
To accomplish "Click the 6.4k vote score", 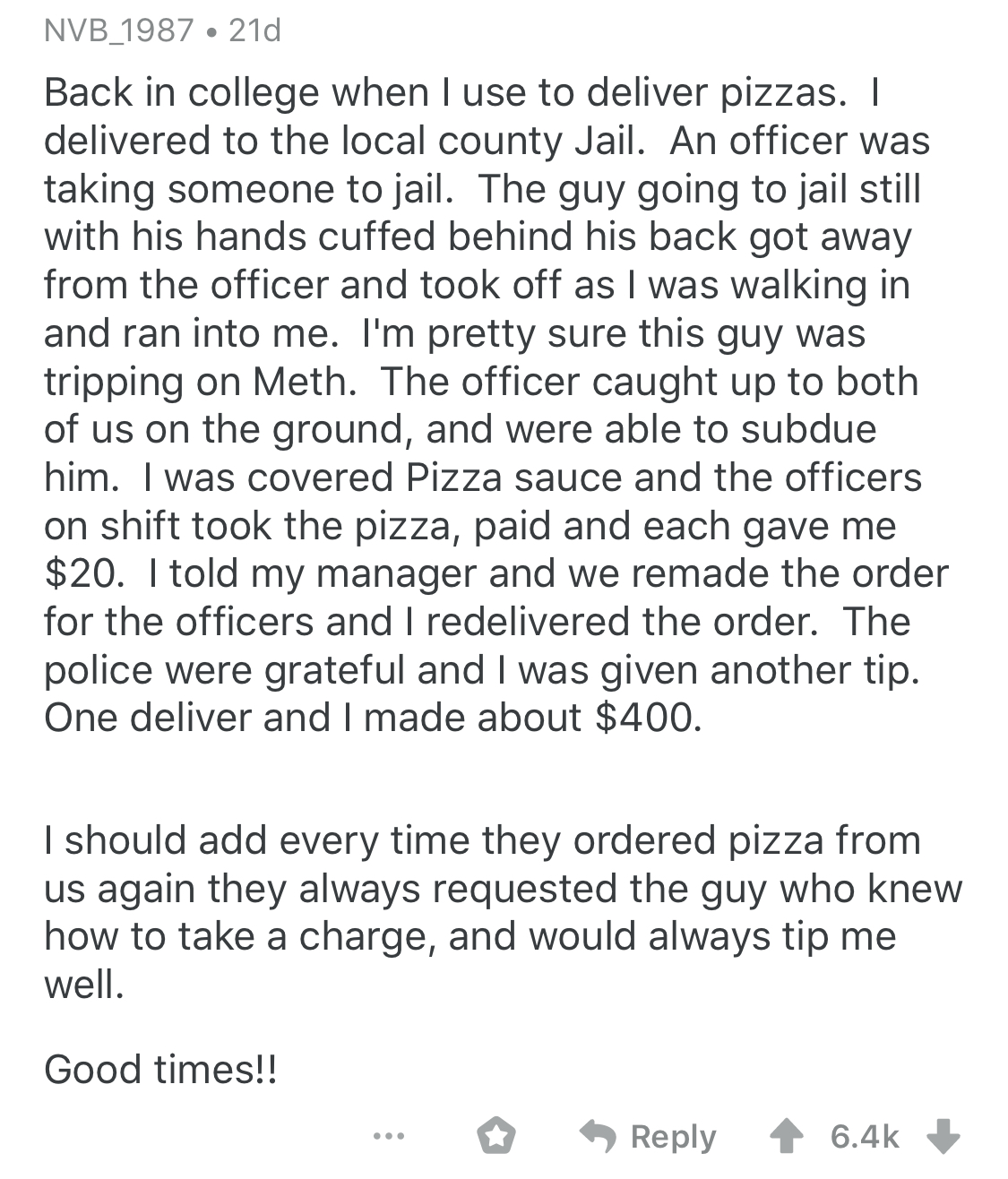I will point(865,1137).
